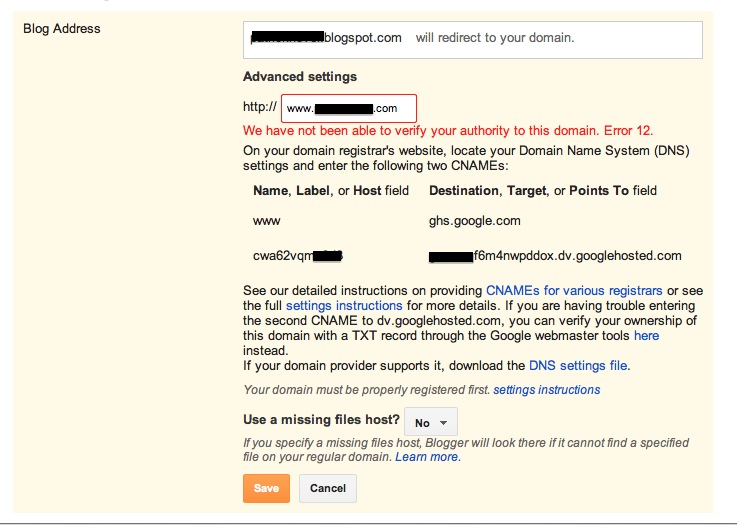The width and height of the screenshot is (737, 525).
Task: Click 'Name, Label, or Host field' header
Action: click(x=331, y=190)
